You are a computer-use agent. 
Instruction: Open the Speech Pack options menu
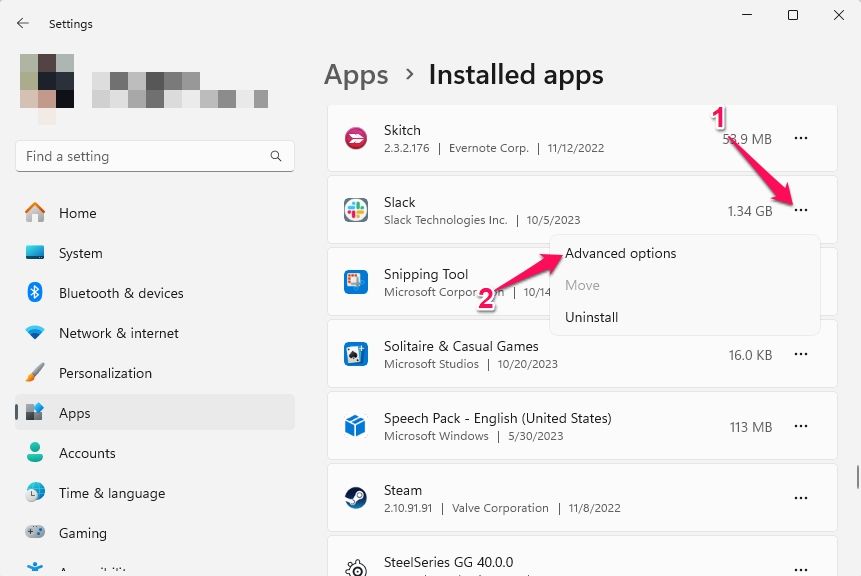click(x=801, y=426)
